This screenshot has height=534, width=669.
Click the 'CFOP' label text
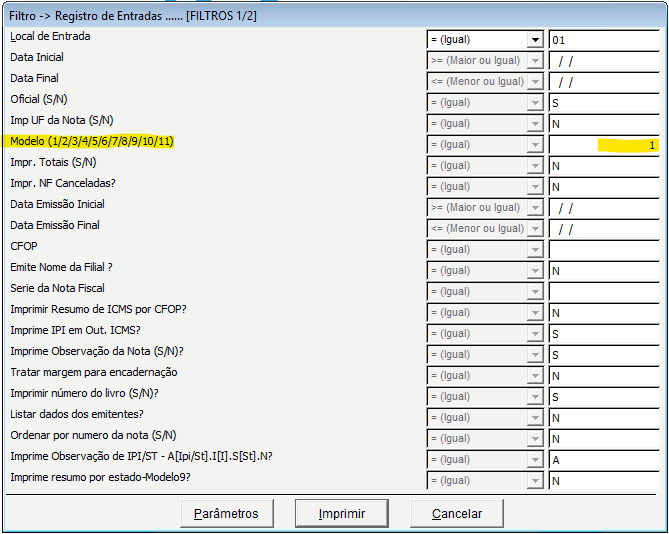click(24, 246)
